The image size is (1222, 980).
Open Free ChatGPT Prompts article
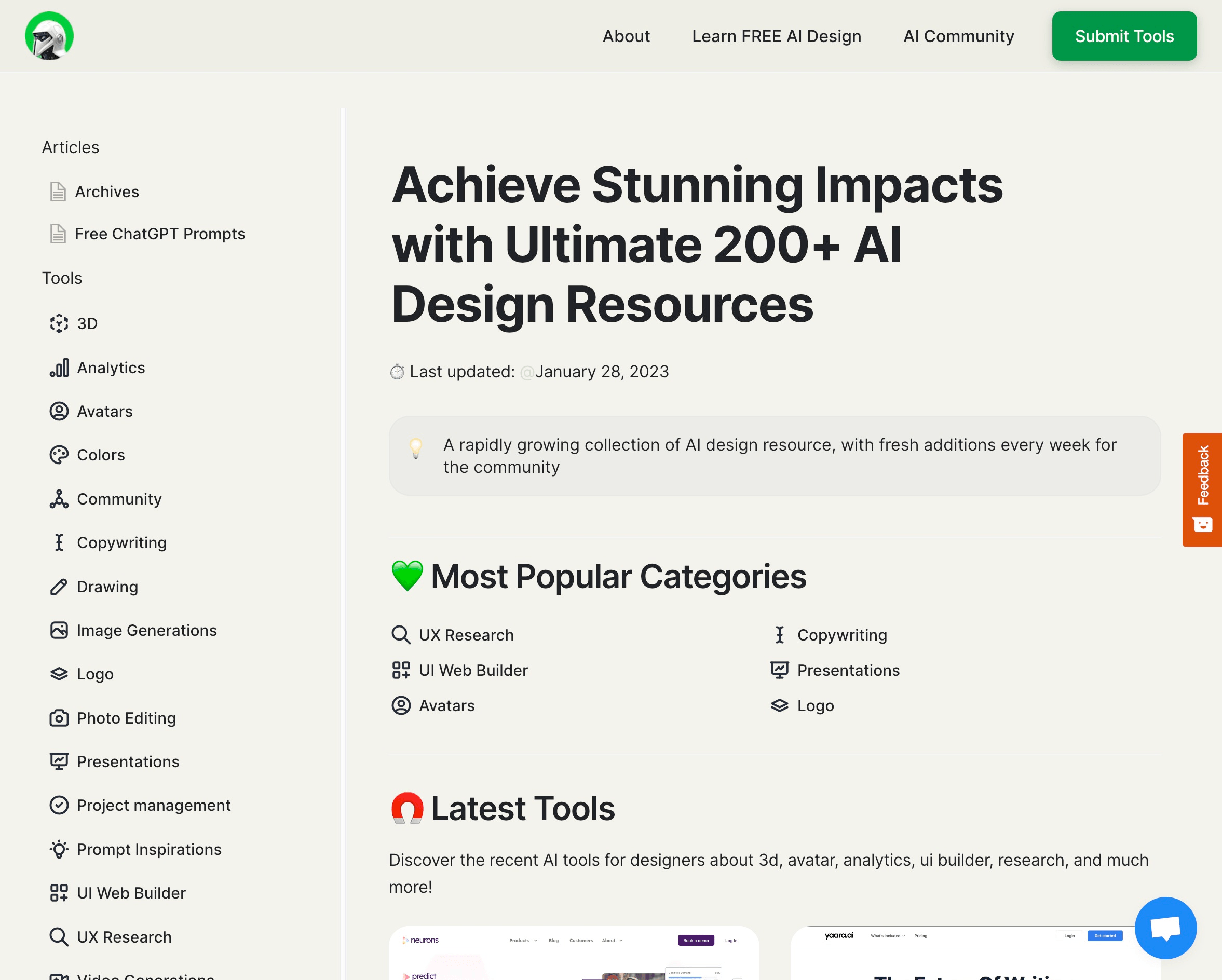click(160, 233)
